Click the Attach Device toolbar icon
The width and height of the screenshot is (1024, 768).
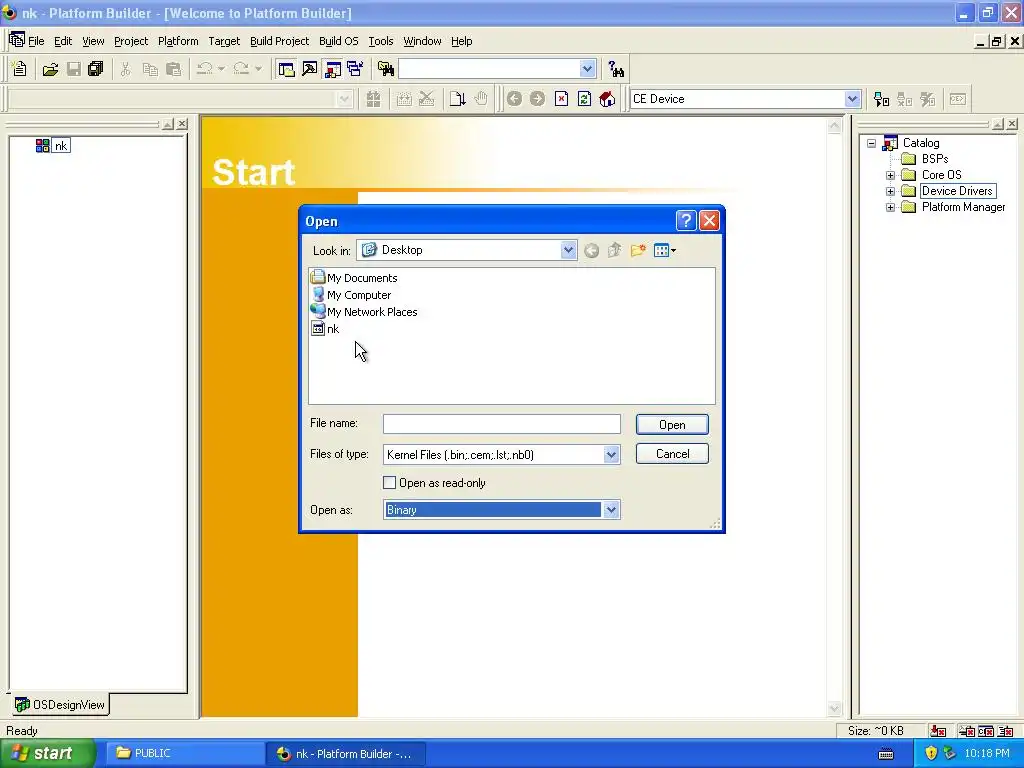click(x=882, y=99)
